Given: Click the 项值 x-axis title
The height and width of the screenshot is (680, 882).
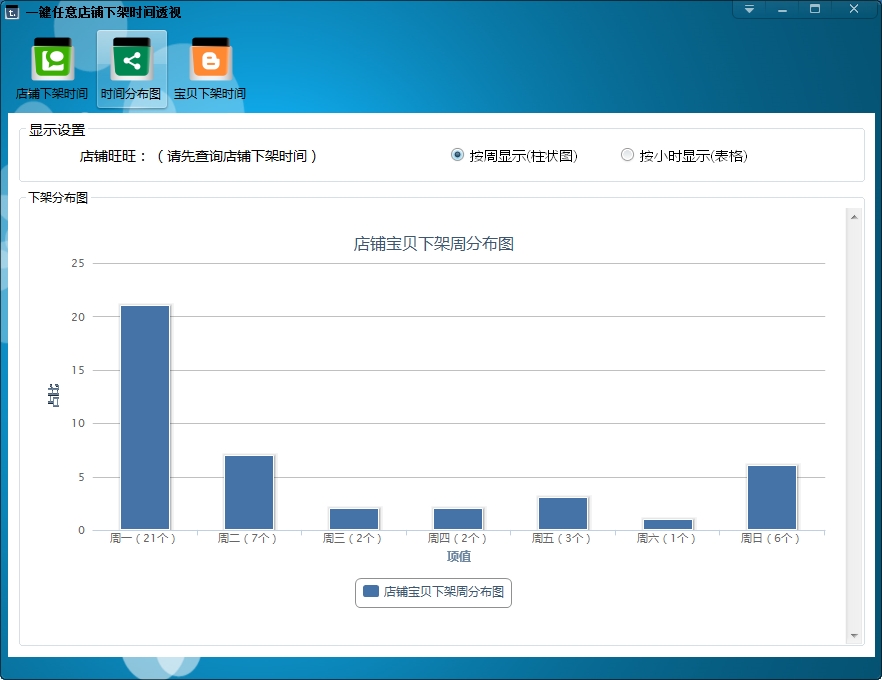Looking at the screenshot, I should point(459,557).
